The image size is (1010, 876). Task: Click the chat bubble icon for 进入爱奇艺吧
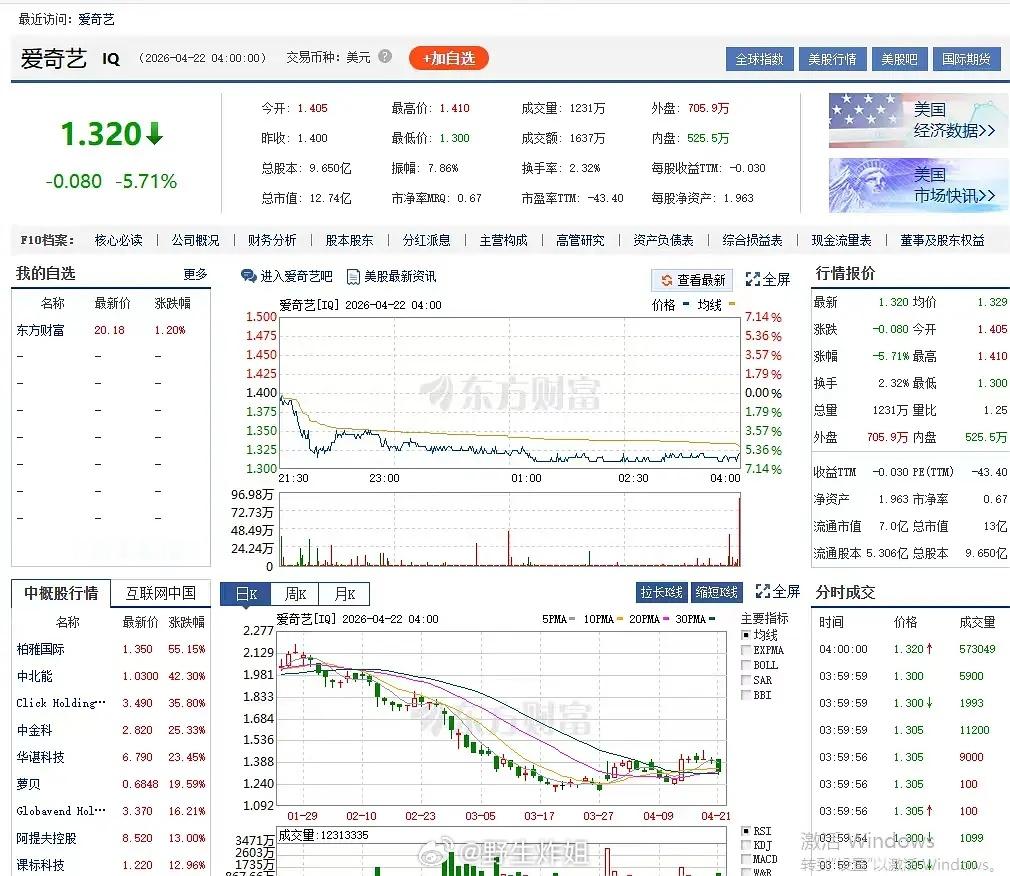248,276
